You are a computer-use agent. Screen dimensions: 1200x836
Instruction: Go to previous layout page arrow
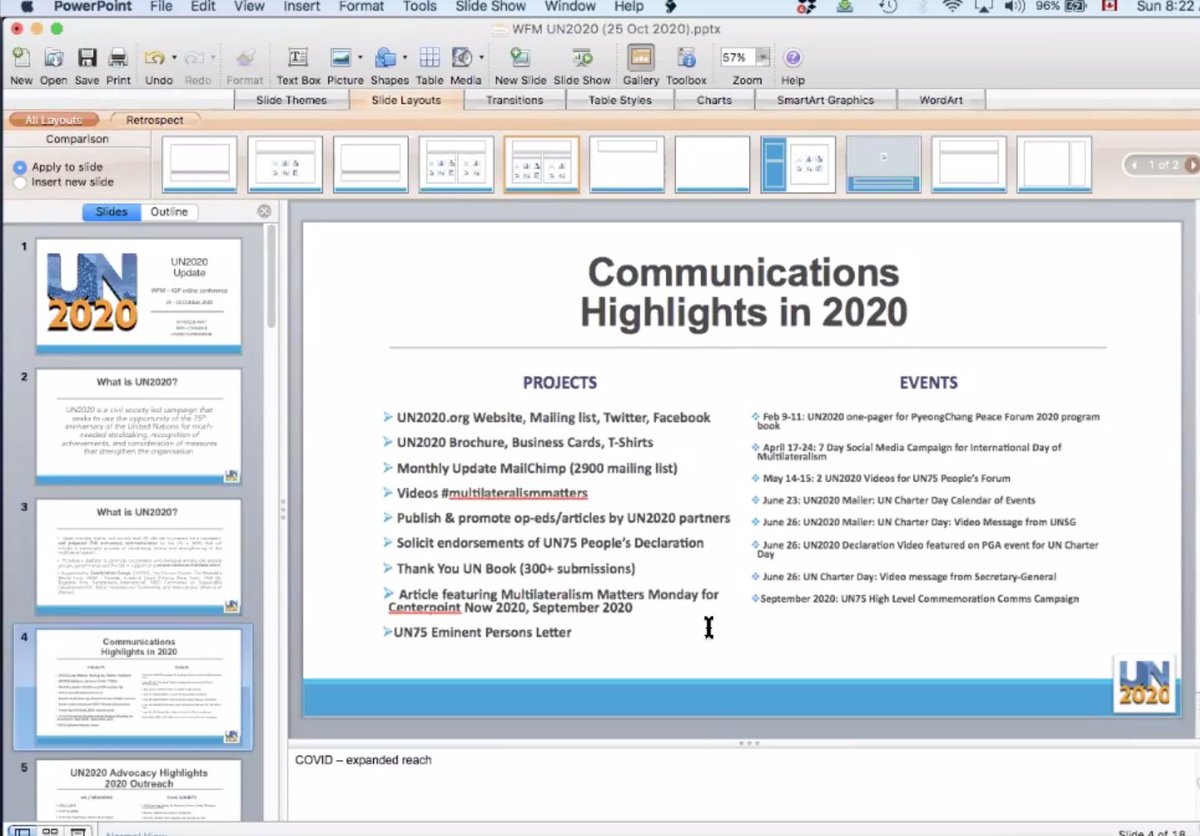pyautogui.click(x=1134, y=164)
